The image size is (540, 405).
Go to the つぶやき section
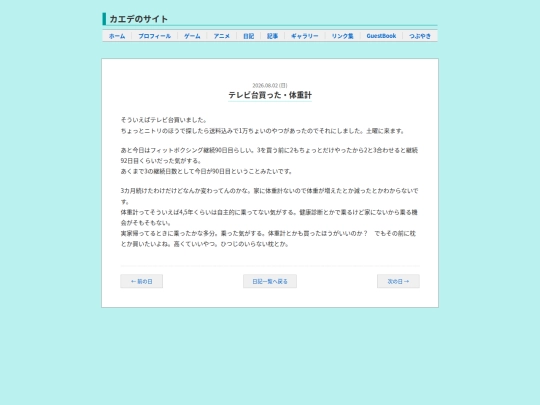click(420, 36)
